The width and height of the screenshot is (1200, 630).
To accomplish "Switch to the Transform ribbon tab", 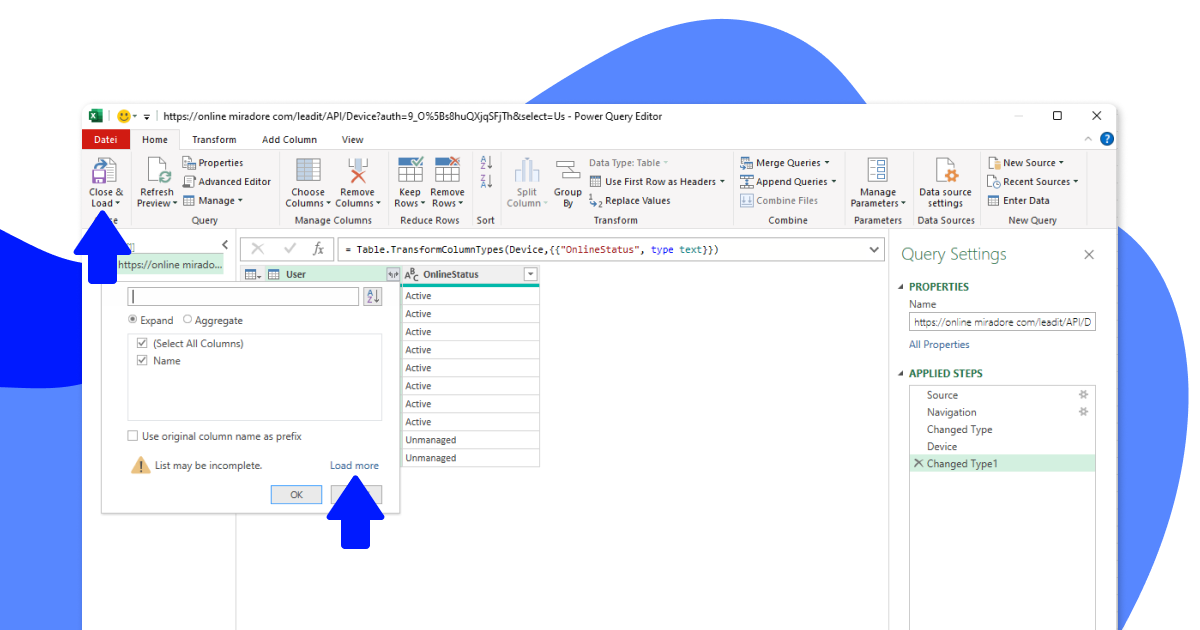I will point(214,139).
